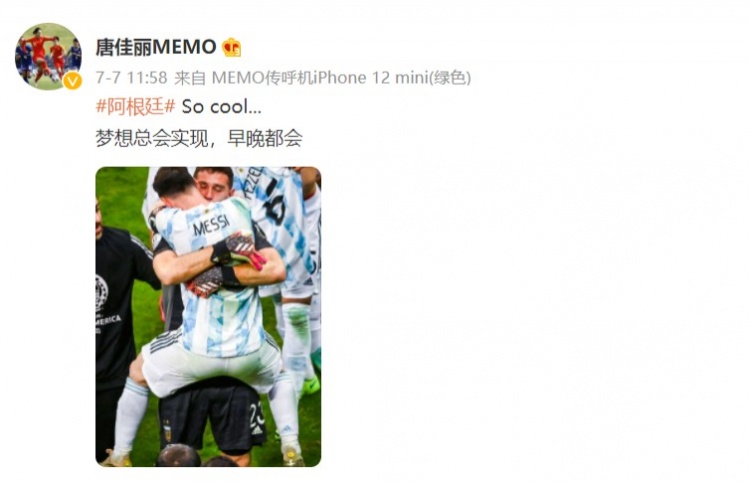Click the number 23 on the black shorts
Viewport: 750px width, 484px height.
click(x=257, y=415)
